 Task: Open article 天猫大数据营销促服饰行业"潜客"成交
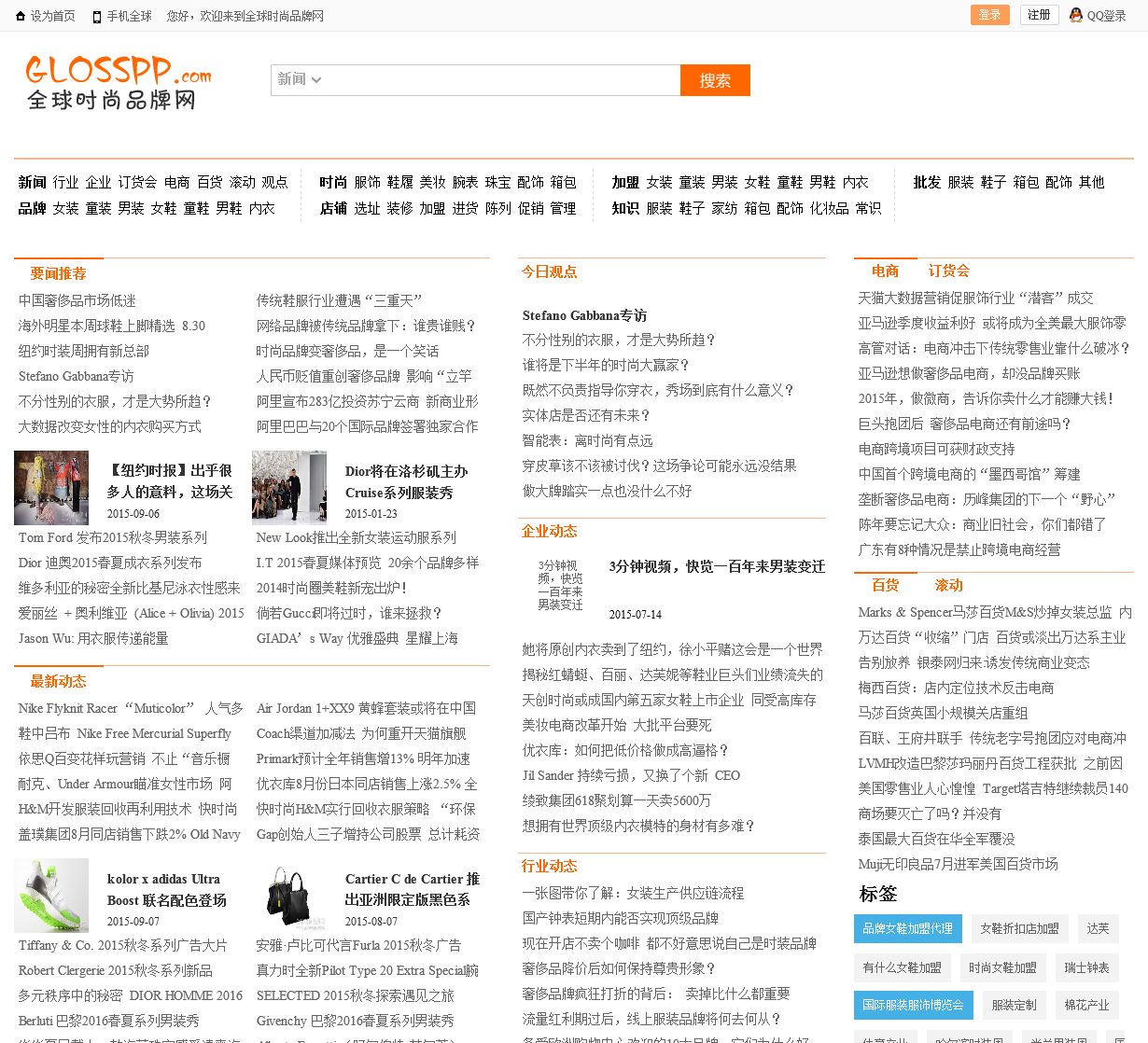(x=976, y=298)
